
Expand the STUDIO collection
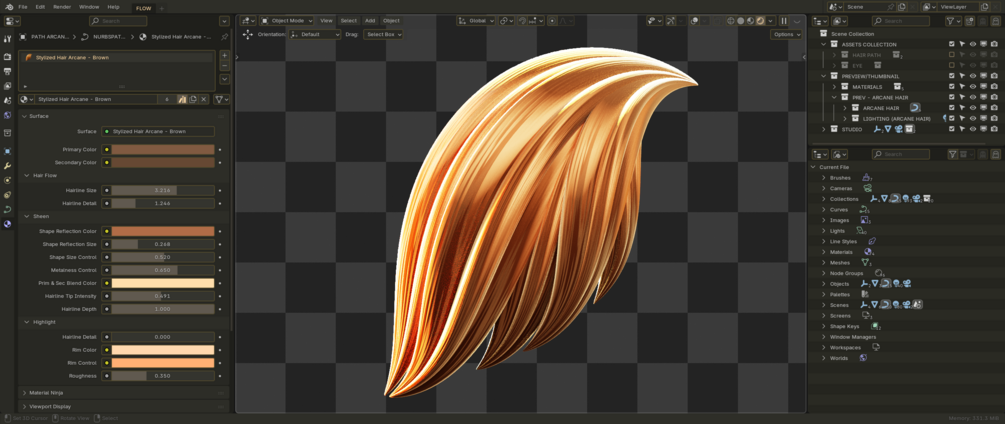pyautogui.click(x=824, y=129)
